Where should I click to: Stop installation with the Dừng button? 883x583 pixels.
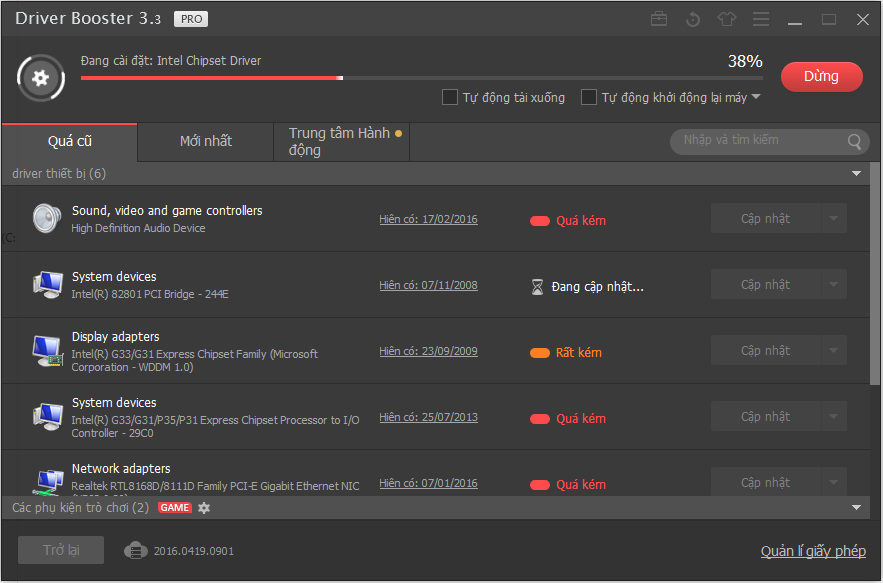(x=822, y=77)
